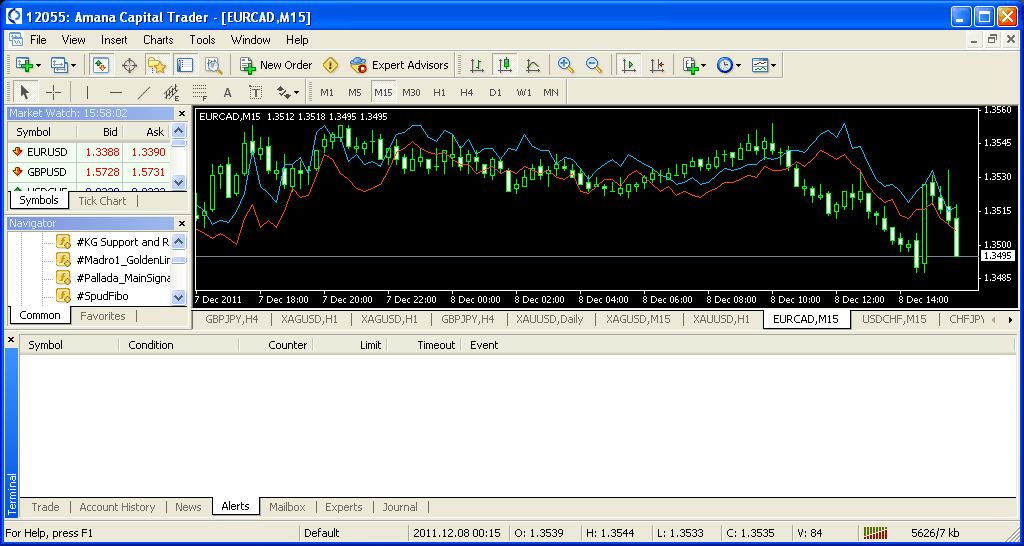Select the Fibonacci retracement tool

199,92
